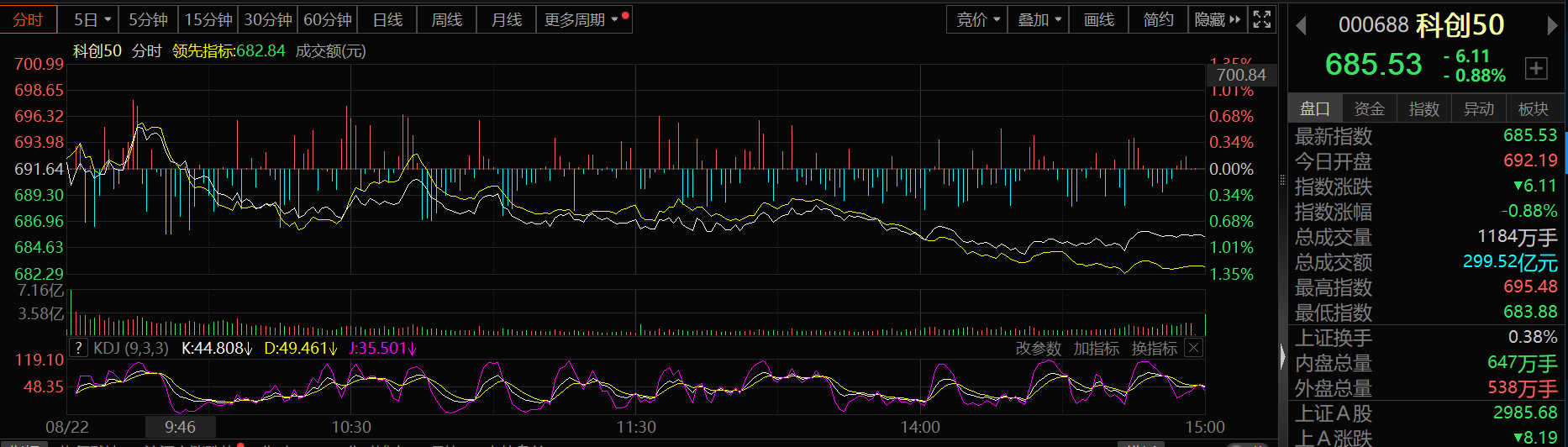Open the 叠加 overlay dropdown
This screenshot has height=447, width=1568.
tap(1039, 19)
